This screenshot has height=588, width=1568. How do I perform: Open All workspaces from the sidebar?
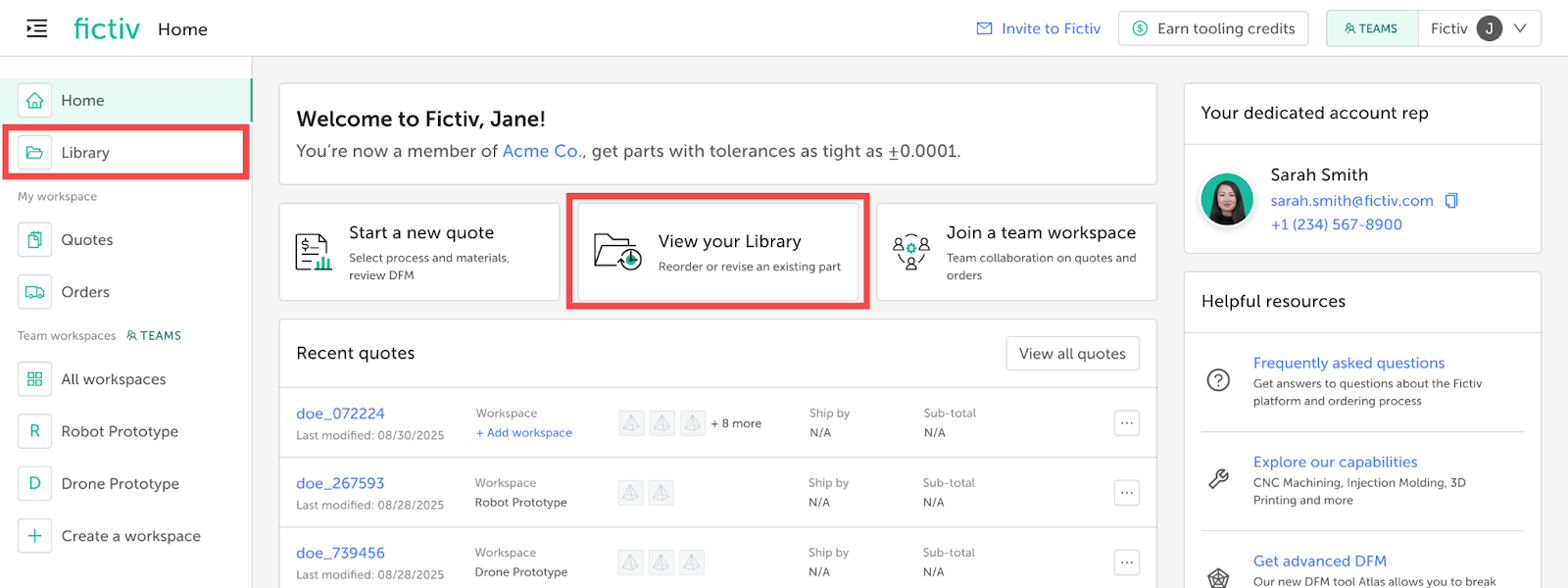113,379
